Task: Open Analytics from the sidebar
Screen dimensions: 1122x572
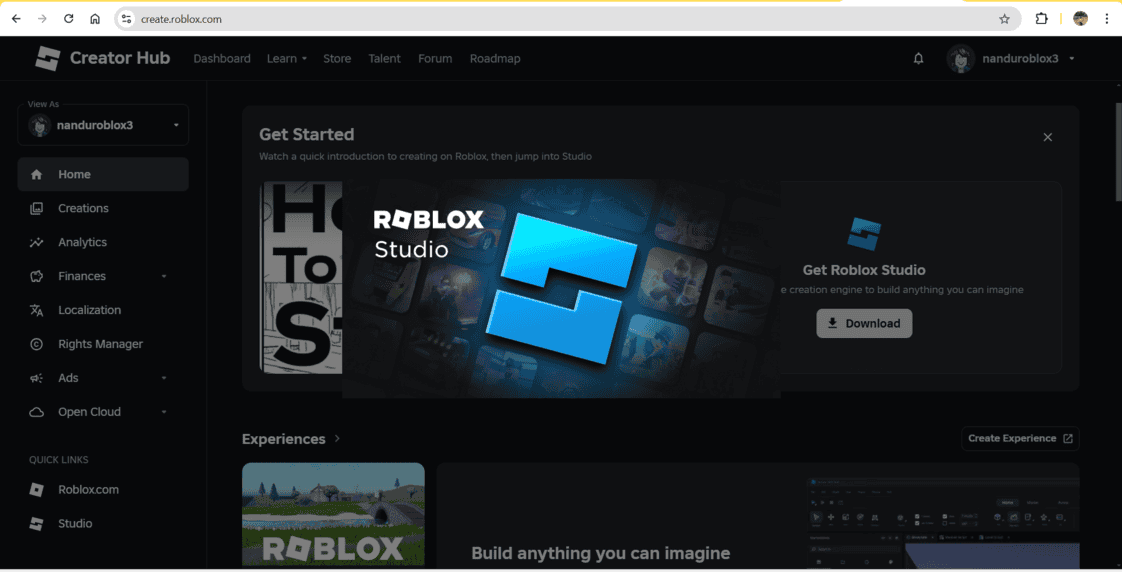Action: click(82, 242)
